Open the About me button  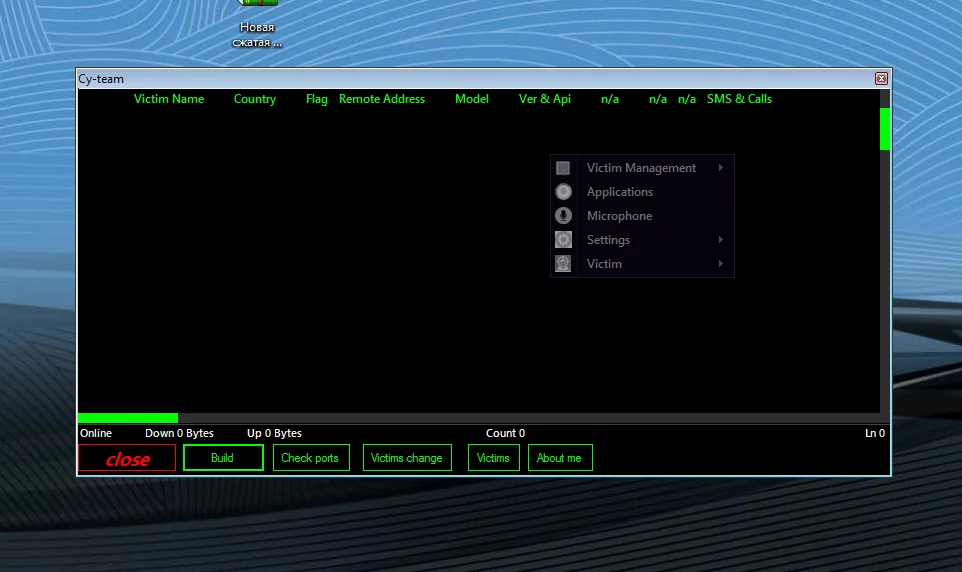(559, 458)
